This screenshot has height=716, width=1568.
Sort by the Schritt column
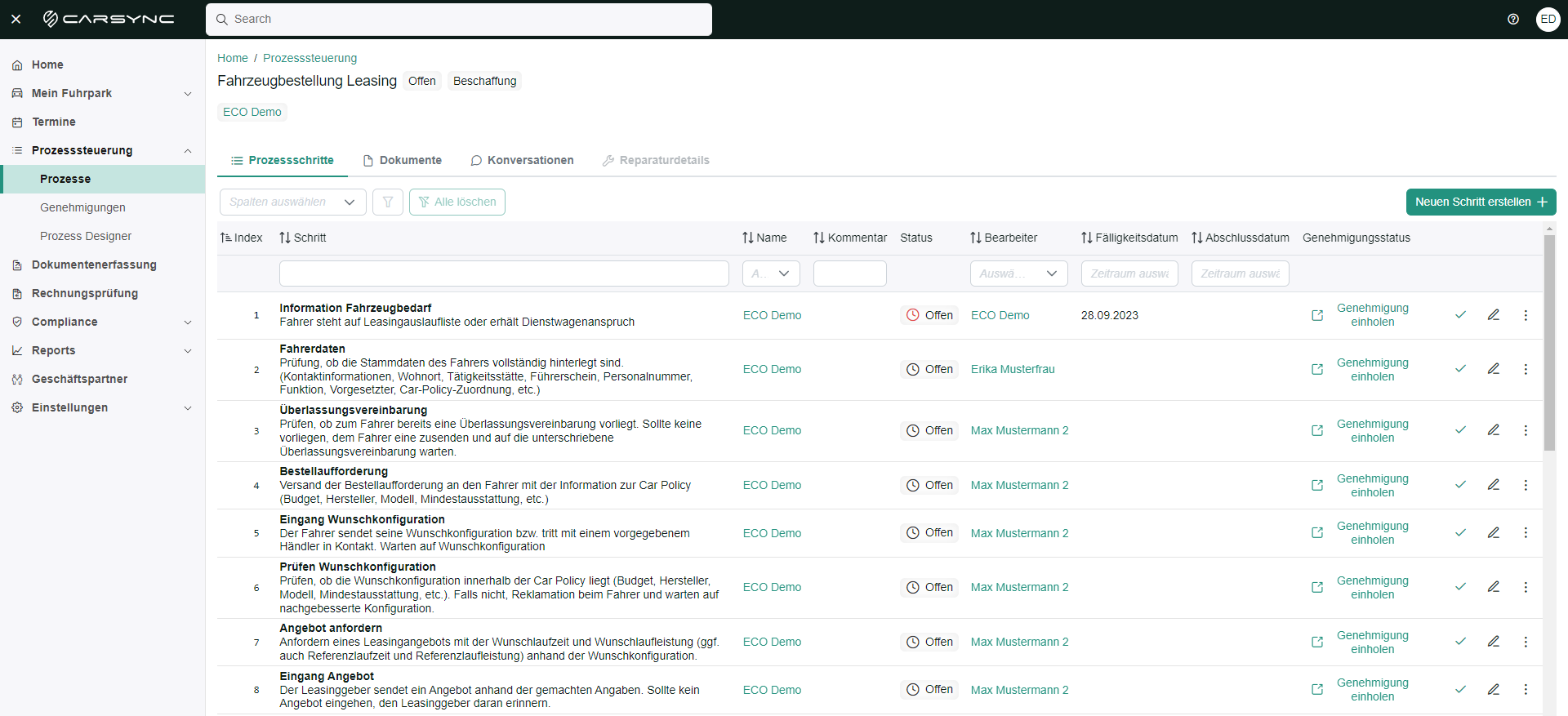pyautogui.click(x=285, y=238)
